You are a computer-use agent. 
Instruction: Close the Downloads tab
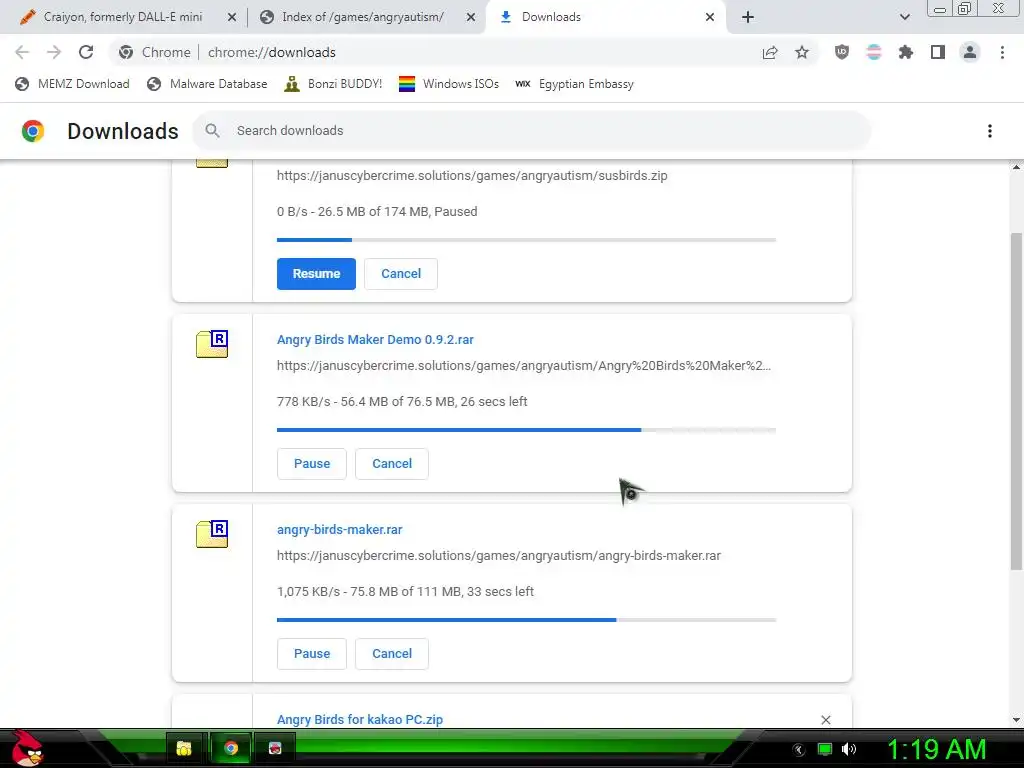710,18
